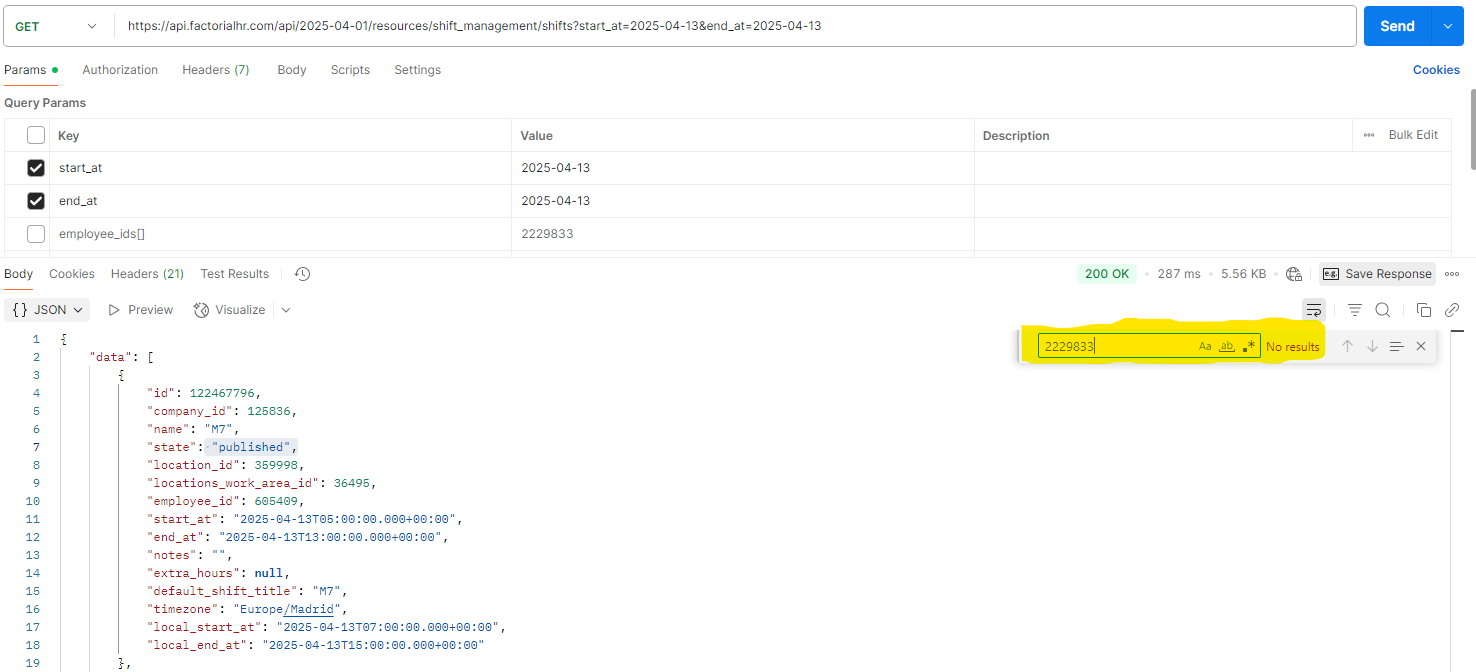Screen dimensions: 1476x672
Task: Click the end_at key cell
Action: 280,201
